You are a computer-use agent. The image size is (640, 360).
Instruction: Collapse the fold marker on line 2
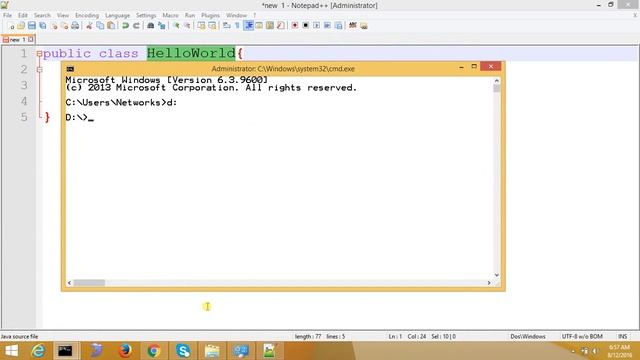click(39, 70)
